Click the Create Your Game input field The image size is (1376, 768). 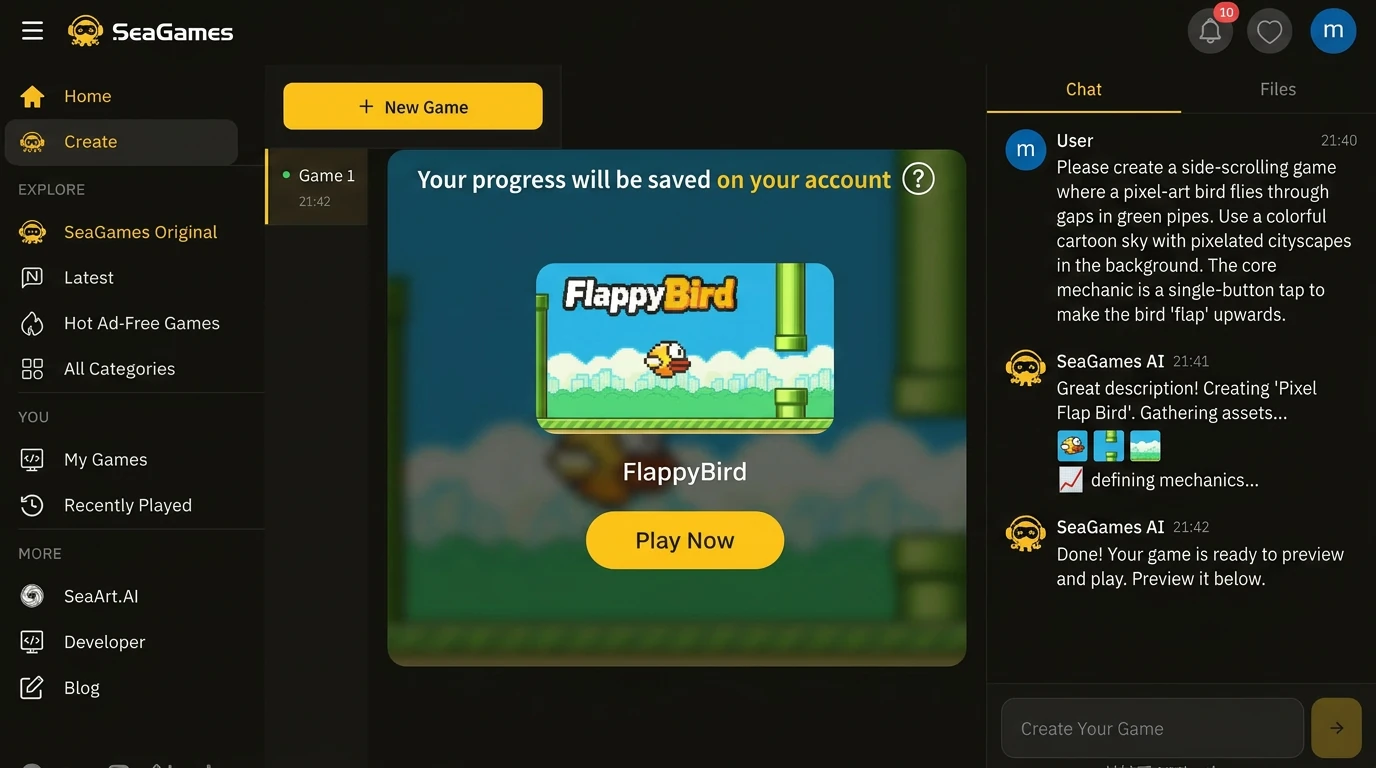coord(1152,728)
